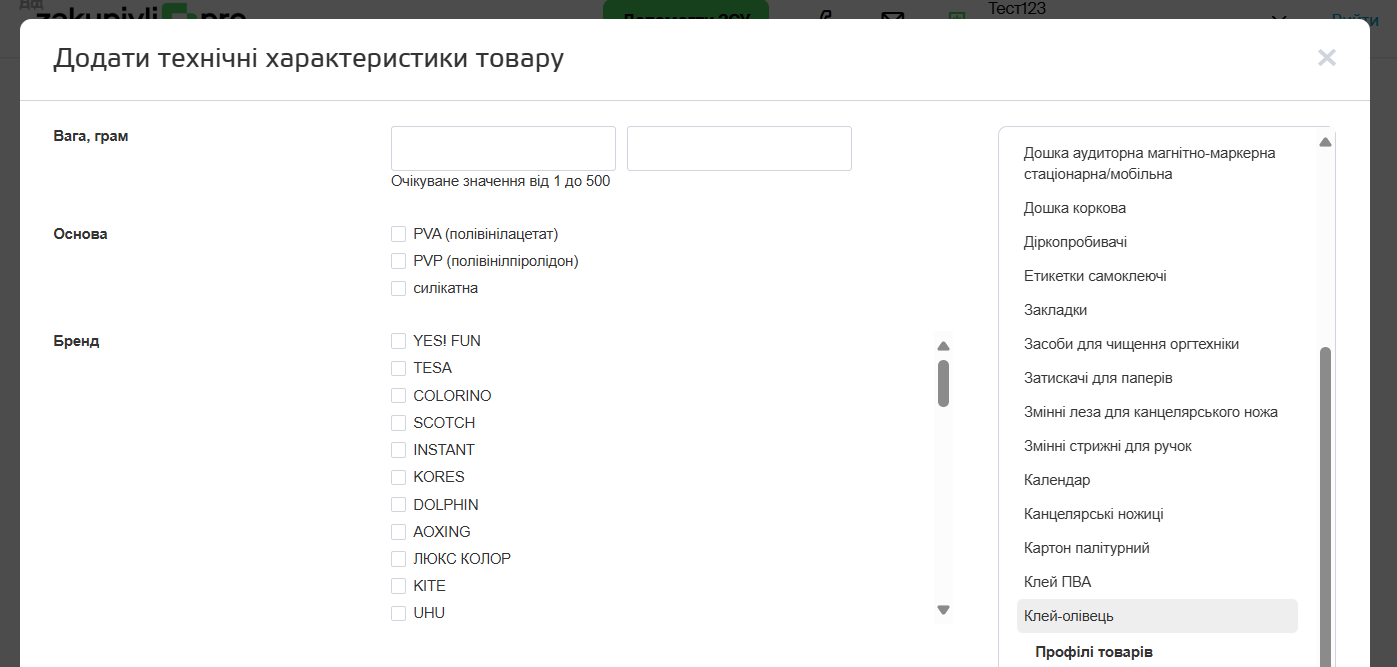Select Клей-олівець in category list
1397x667 pixels.
[1068, 616]
